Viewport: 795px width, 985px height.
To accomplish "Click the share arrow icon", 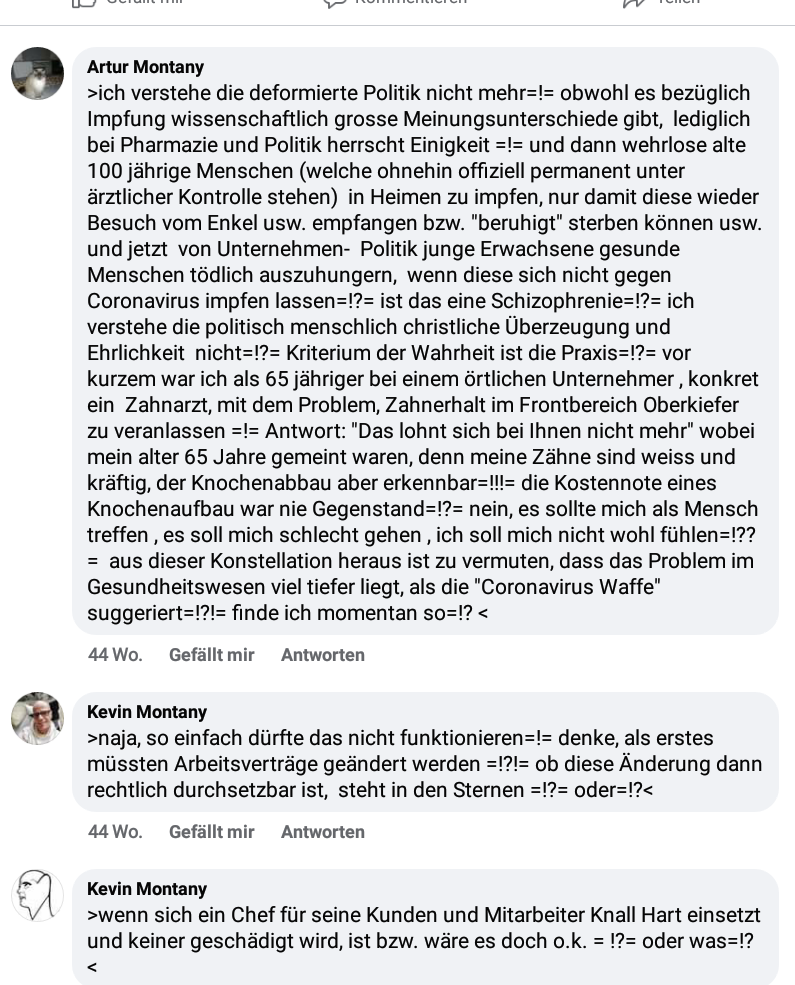I will [633, 3].
